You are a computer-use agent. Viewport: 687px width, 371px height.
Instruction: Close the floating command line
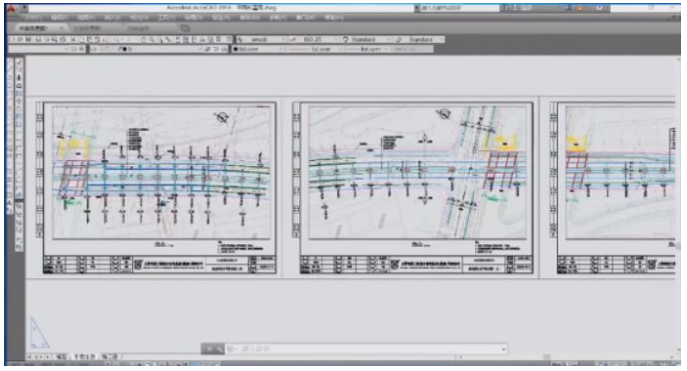[x=209, y=349]
